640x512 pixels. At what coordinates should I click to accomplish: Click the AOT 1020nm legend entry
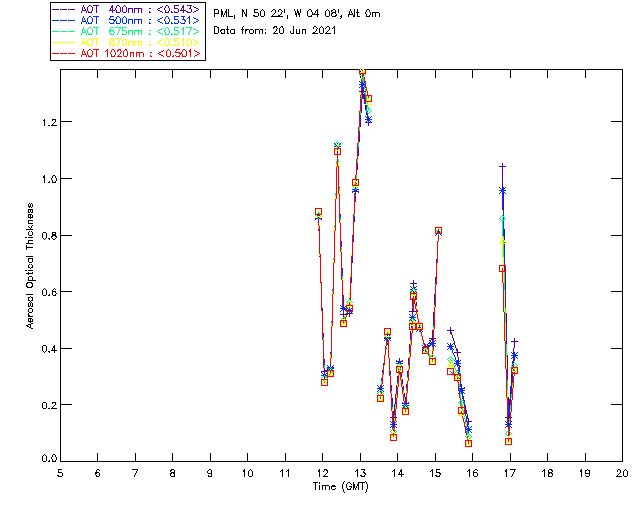(x=127, y=53)
